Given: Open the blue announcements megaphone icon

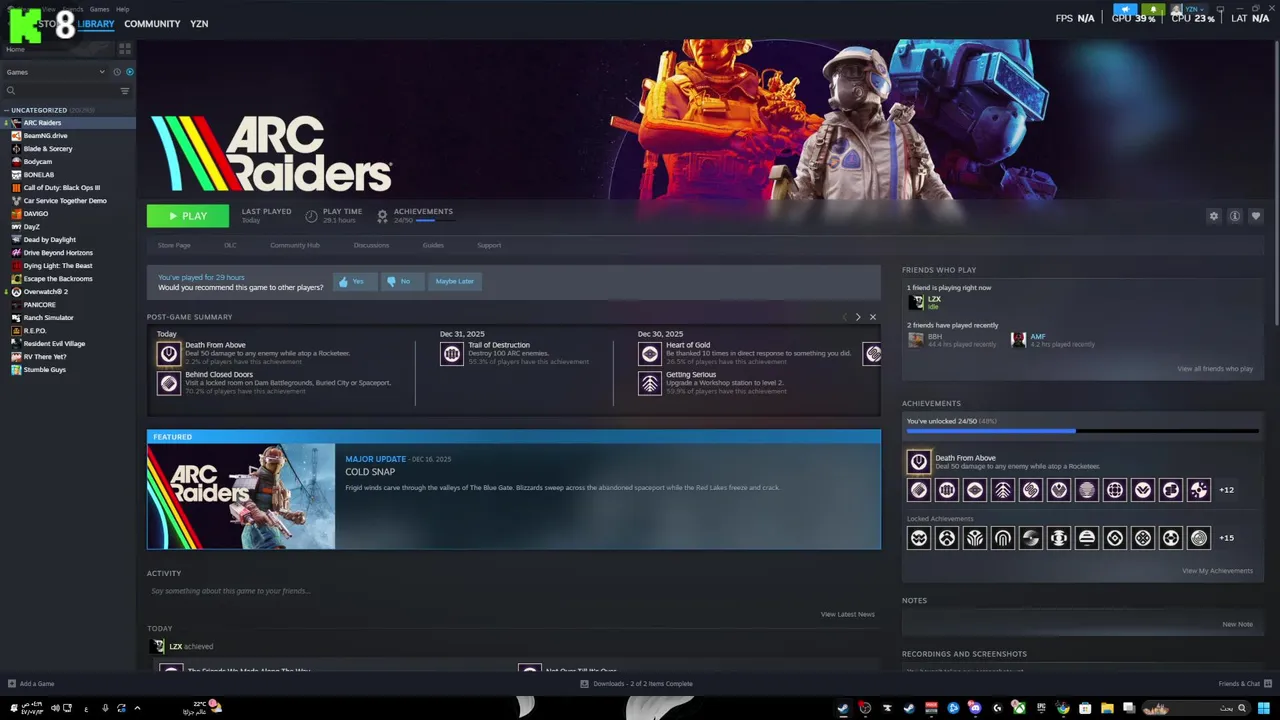Looking at the screenshot, I should (1125, 9).
